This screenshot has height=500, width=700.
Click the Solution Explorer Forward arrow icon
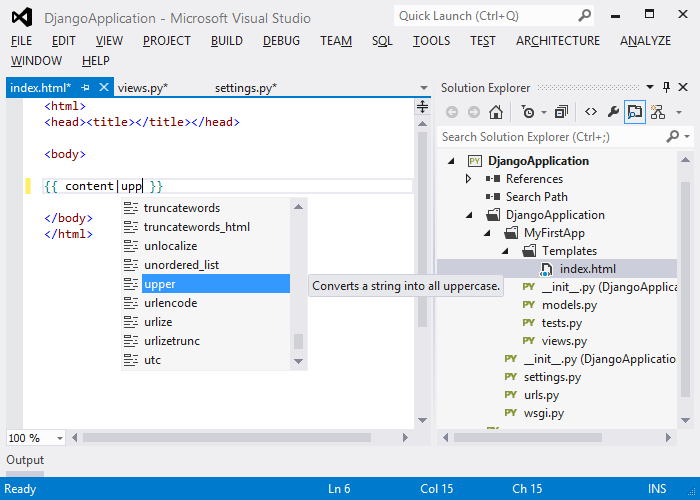474,112
